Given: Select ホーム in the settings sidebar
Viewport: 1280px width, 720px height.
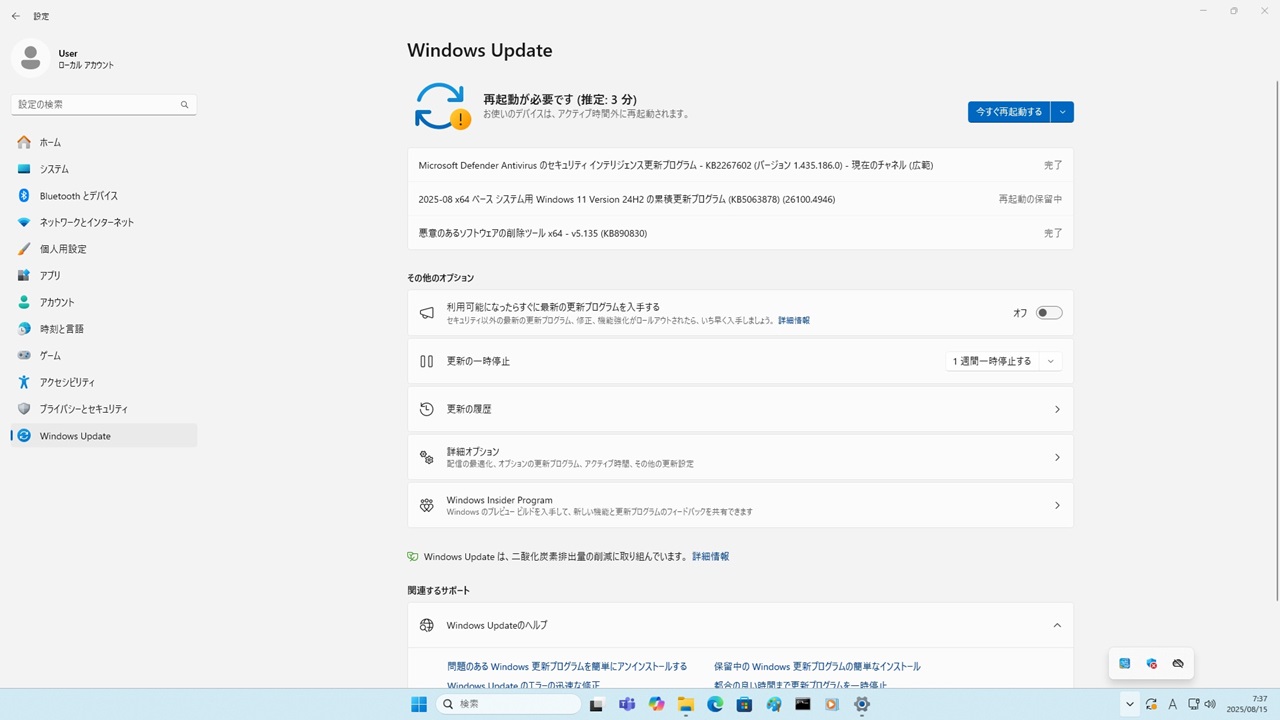Looking at the screenshot, I should [x=104, y=143].
